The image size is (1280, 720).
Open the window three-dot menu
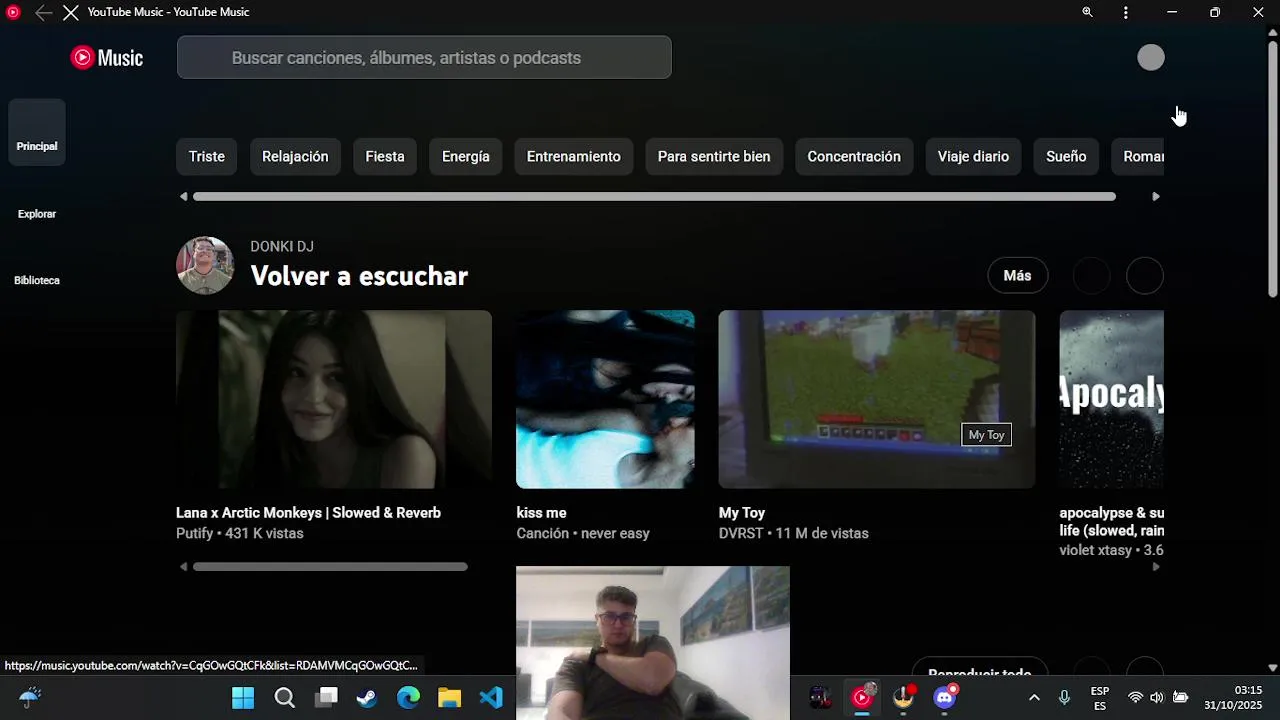pyautogui.click(x=1126, y=12)
